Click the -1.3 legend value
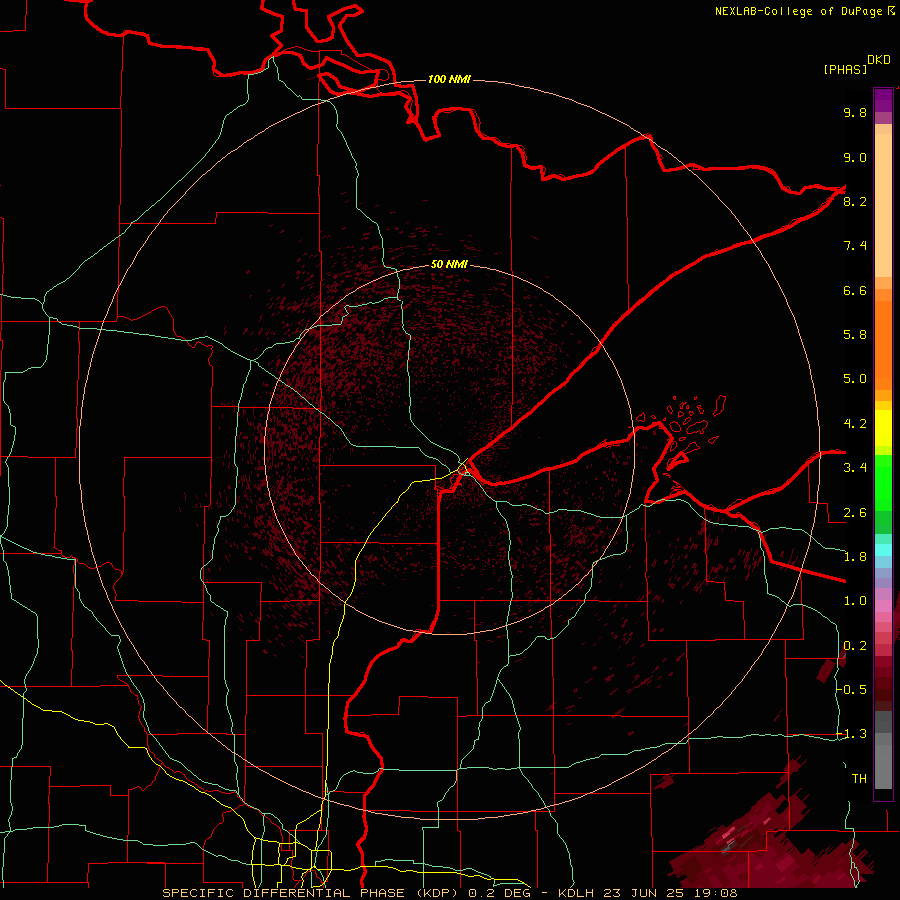 pos(852,734)
